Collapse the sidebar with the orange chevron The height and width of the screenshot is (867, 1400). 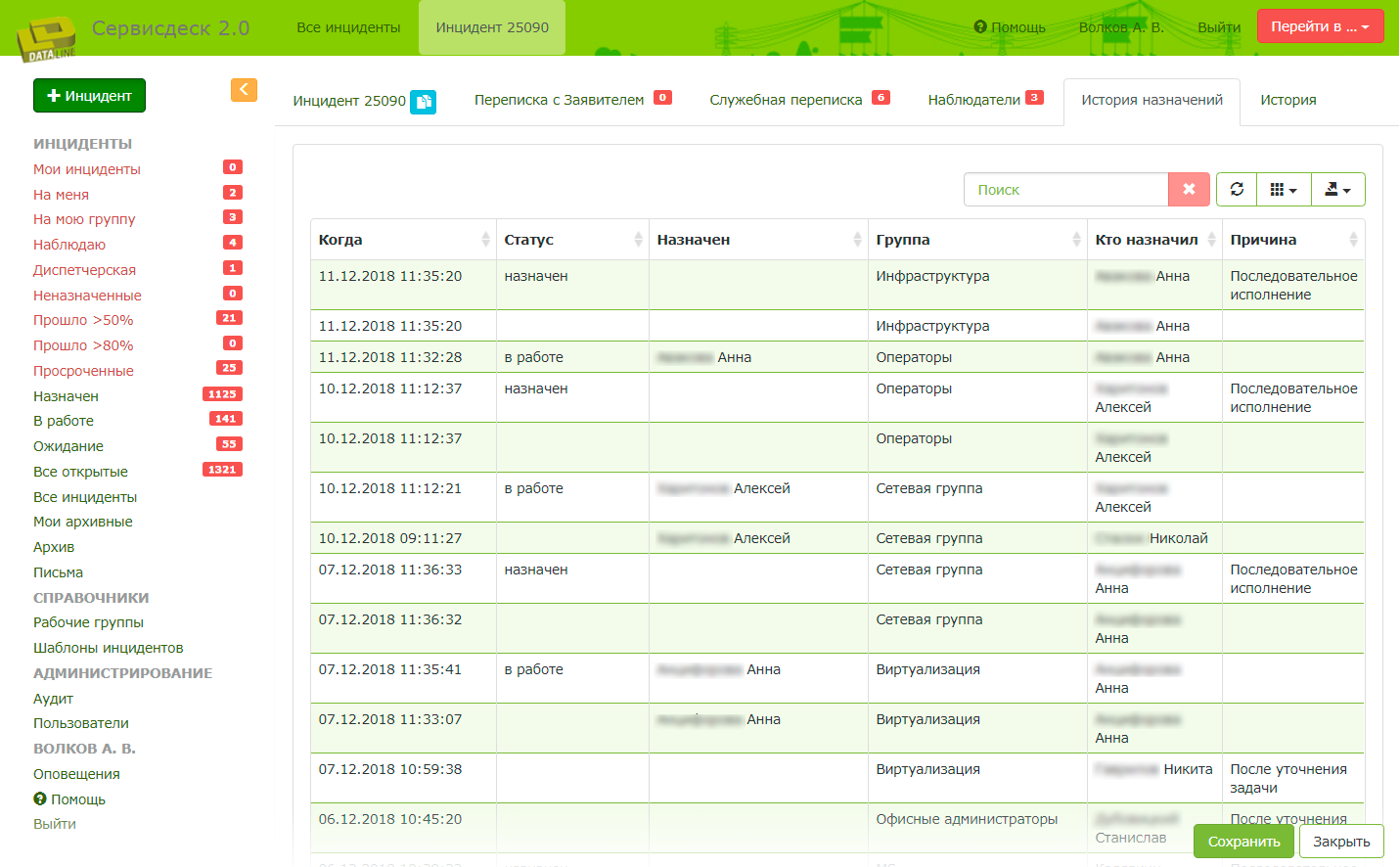(244, 89)
